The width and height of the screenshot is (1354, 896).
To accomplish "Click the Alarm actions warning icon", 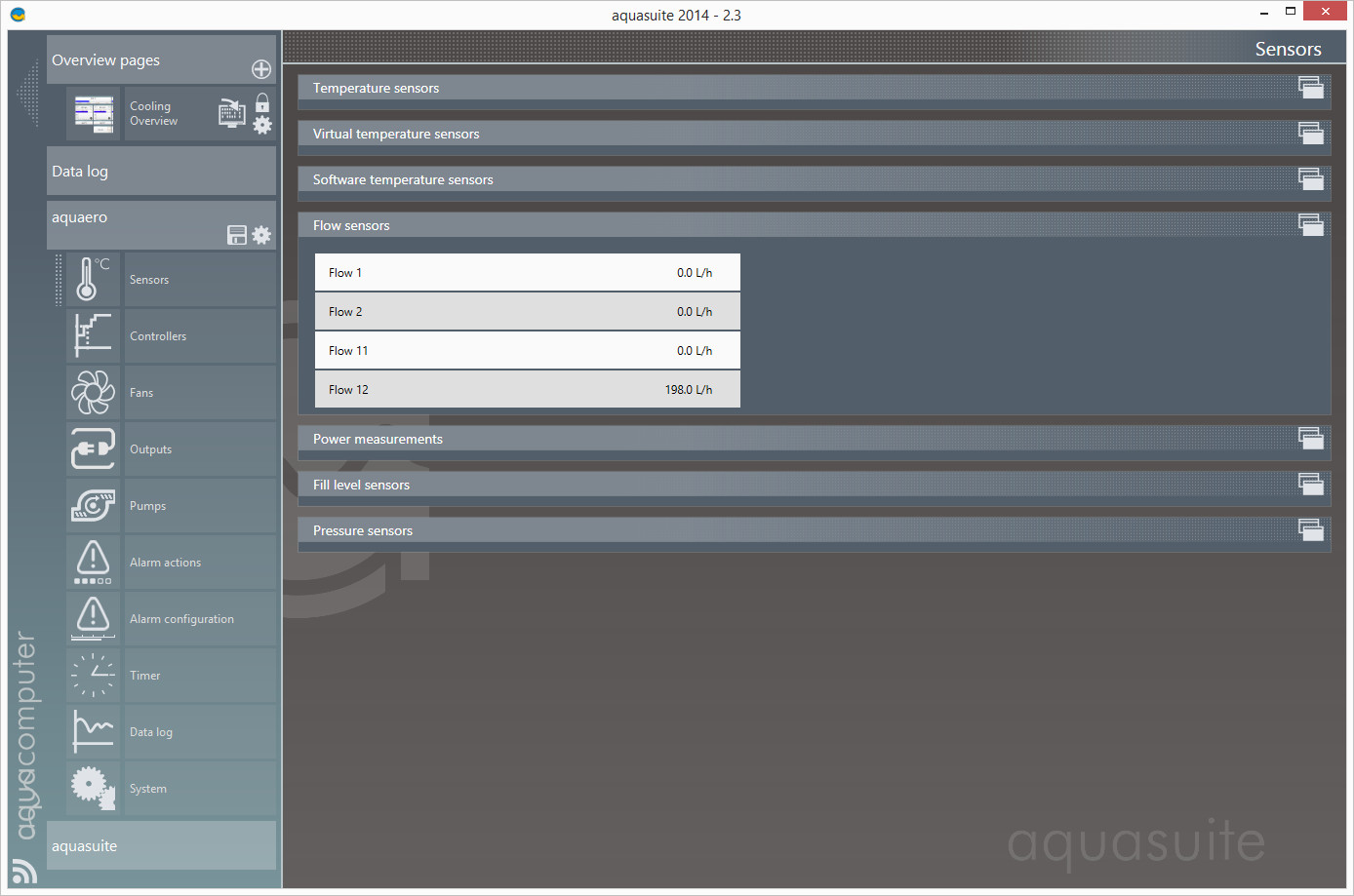I will [x=94, y=563].
